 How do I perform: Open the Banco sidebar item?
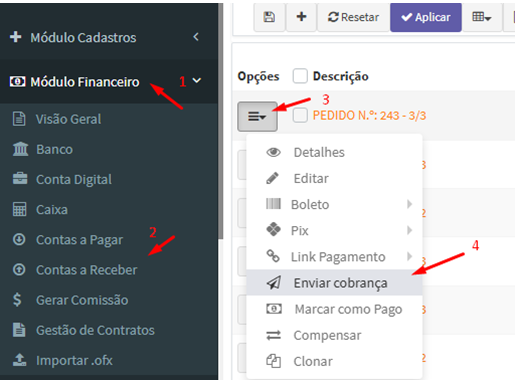pyautogui.click(x=54, y=149)
